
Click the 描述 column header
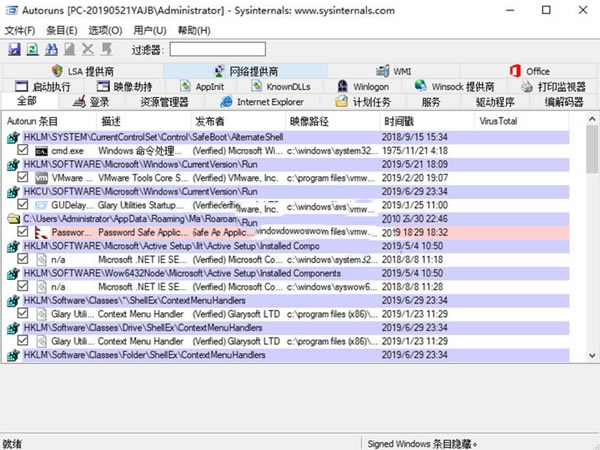(144, 121)
